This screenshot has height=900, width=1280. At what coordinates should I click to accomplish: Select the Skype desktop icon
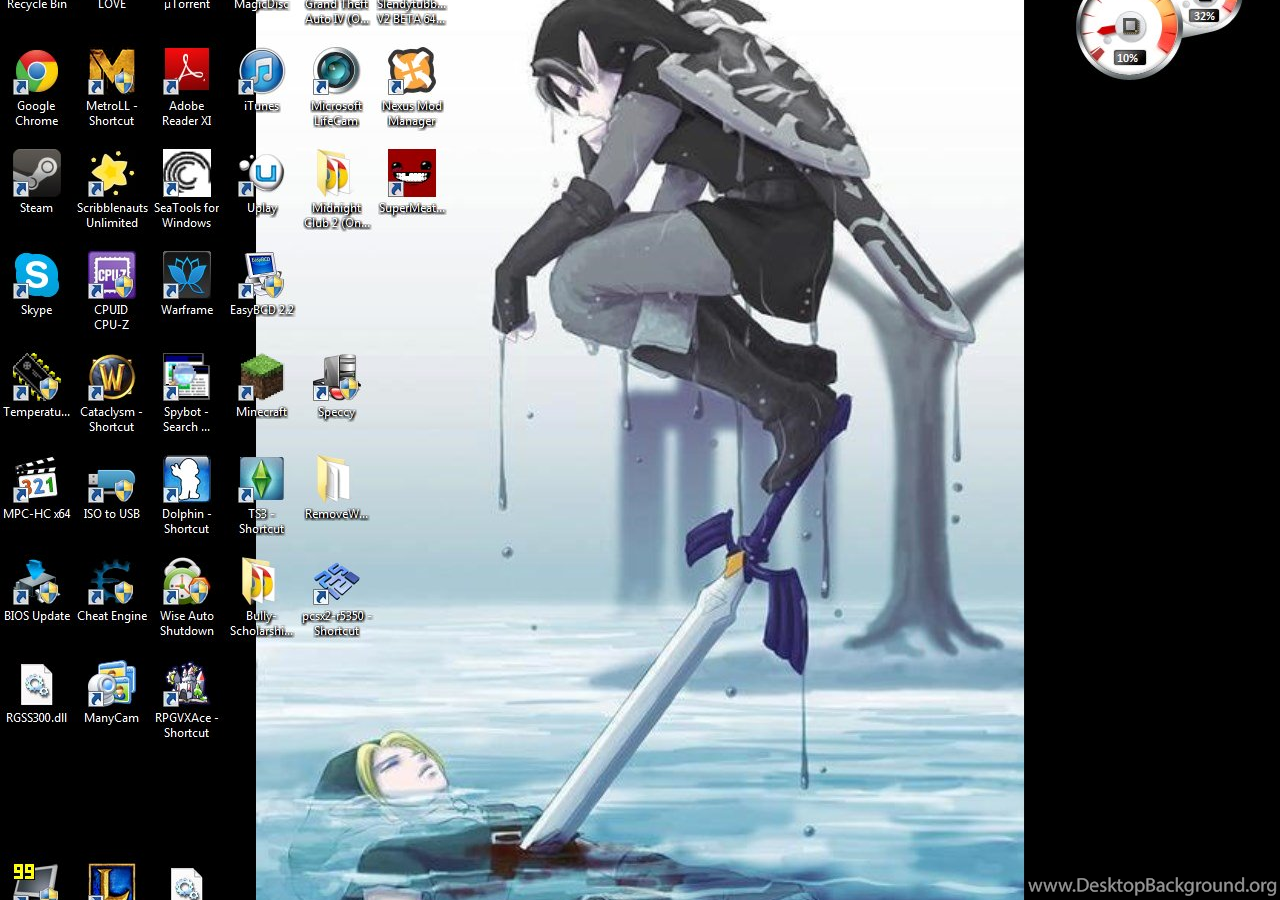pos(36,275)
